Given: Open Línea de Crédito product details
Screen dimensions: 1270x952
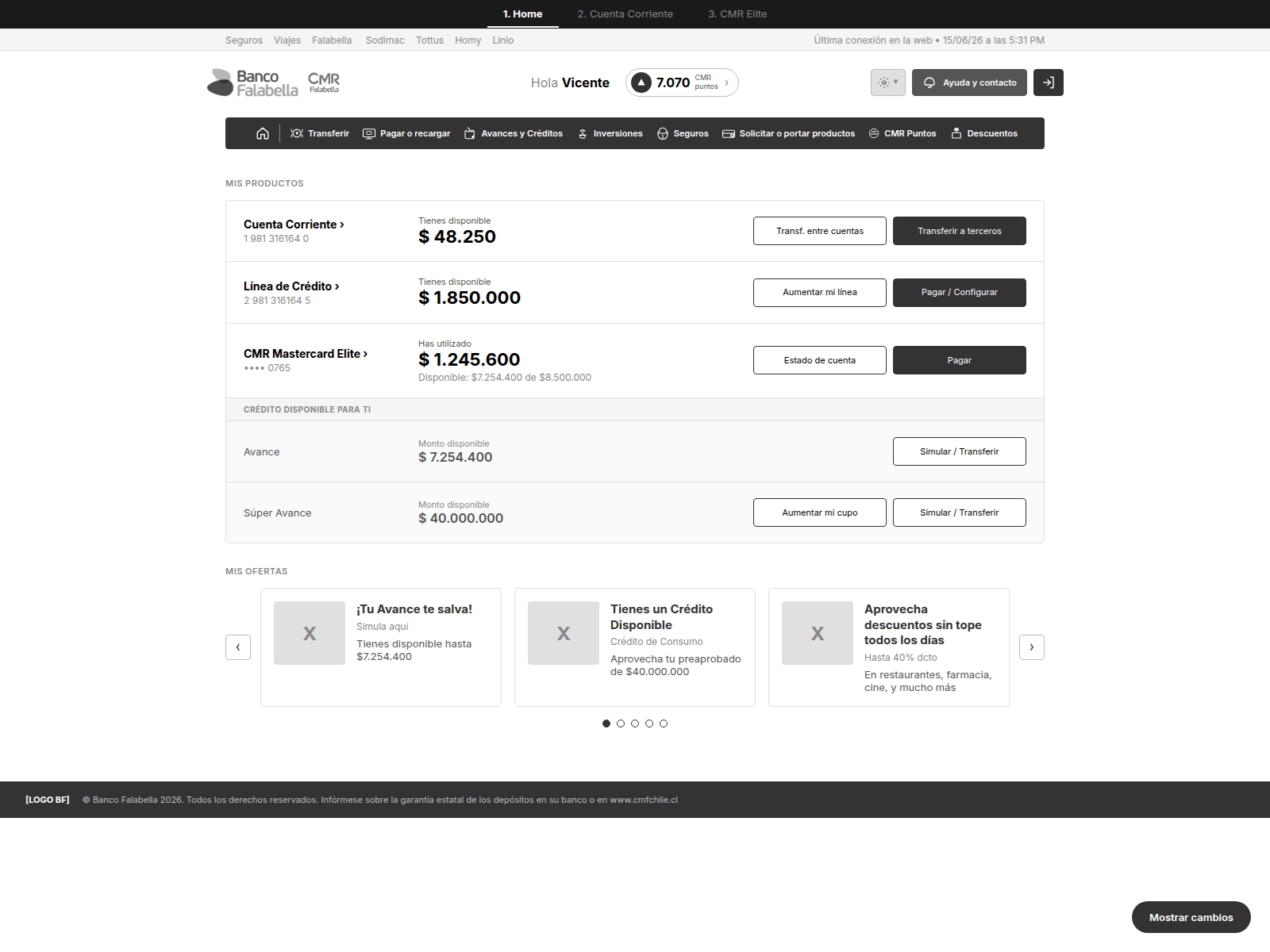Looking at the screenshot, I should coord(291,286).
